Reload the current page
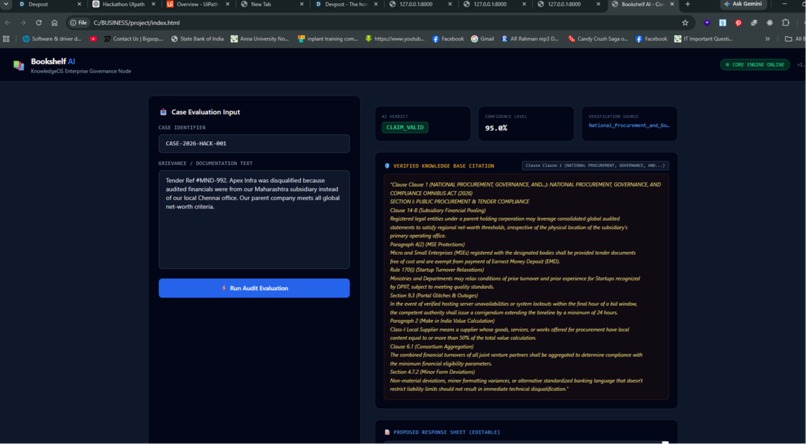The height and width of the screenshot is (444, 806). click(39, 23)
